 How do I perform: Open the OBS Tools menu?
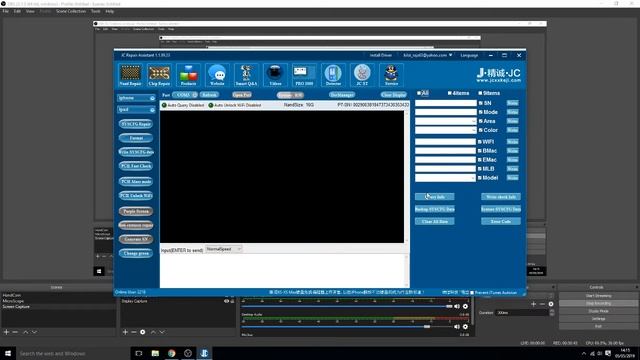pos(96,11)
